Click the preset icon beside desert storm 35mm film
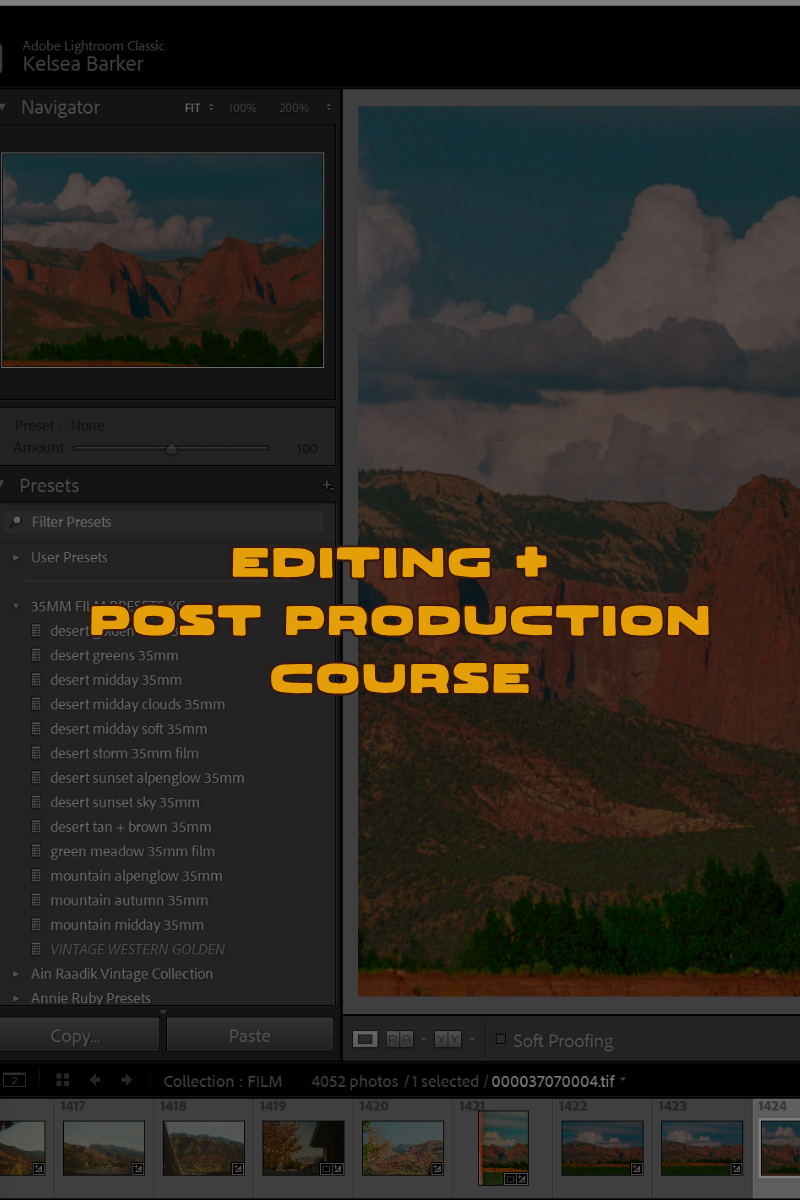This screenshot has height=1200, width=800. point(37,754)
